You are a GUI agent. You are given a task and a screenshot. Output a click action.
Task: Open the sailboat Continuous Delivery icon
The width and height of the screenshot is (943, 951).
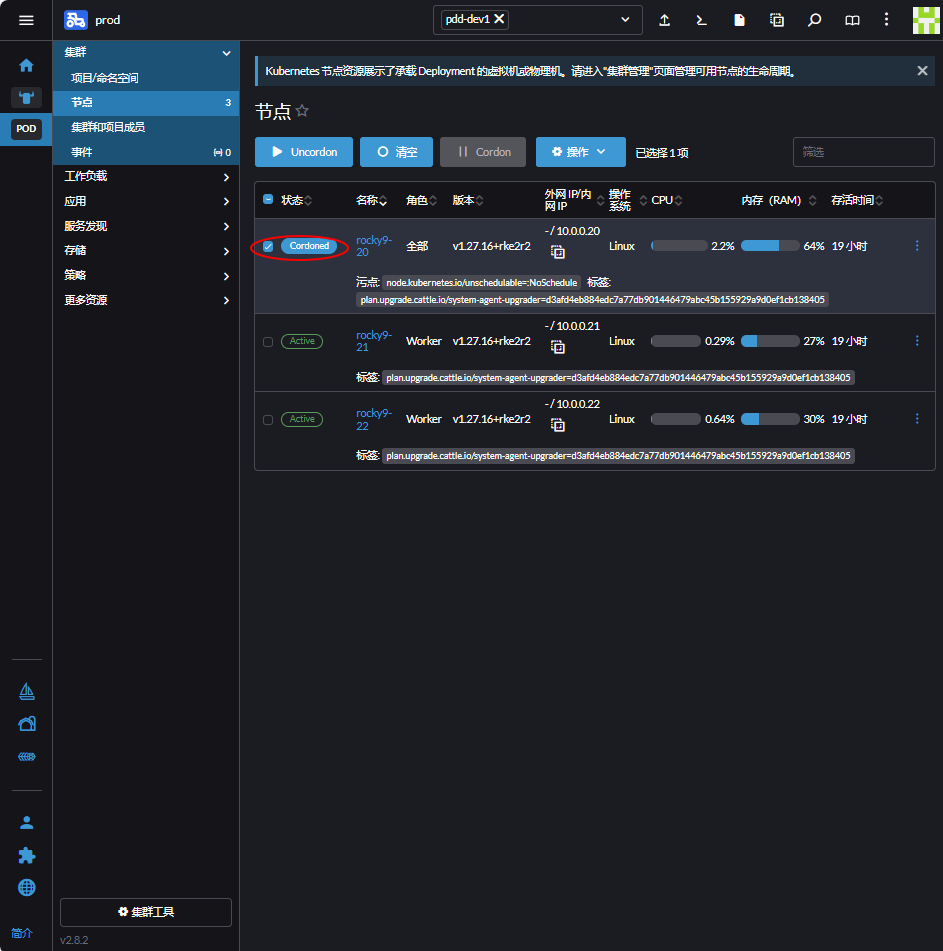click(27, 691)
